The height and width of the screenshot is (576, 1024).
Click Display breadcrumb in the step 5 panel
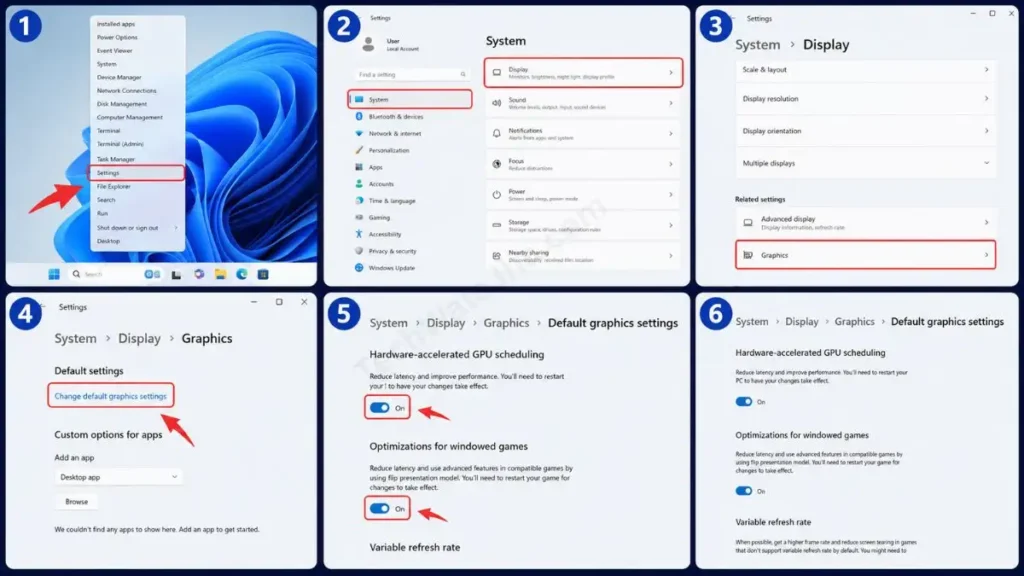446,323
